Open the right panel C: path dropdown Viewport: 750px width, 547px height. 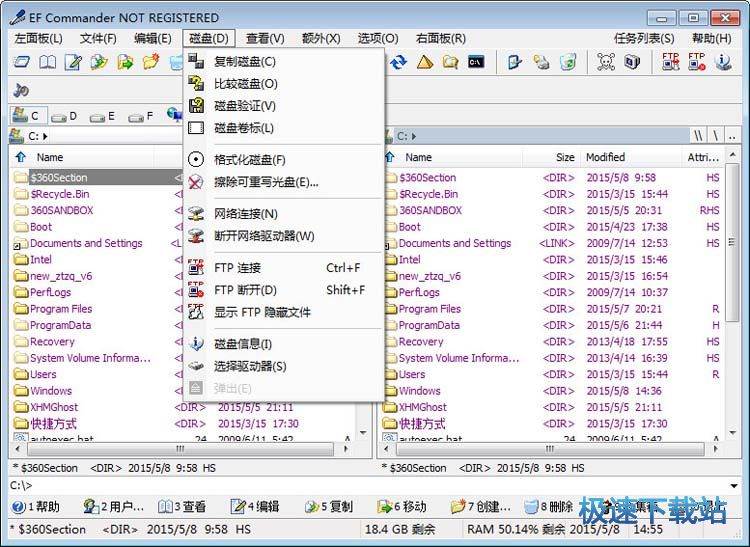pyautogui.click(x=408, y=136)
